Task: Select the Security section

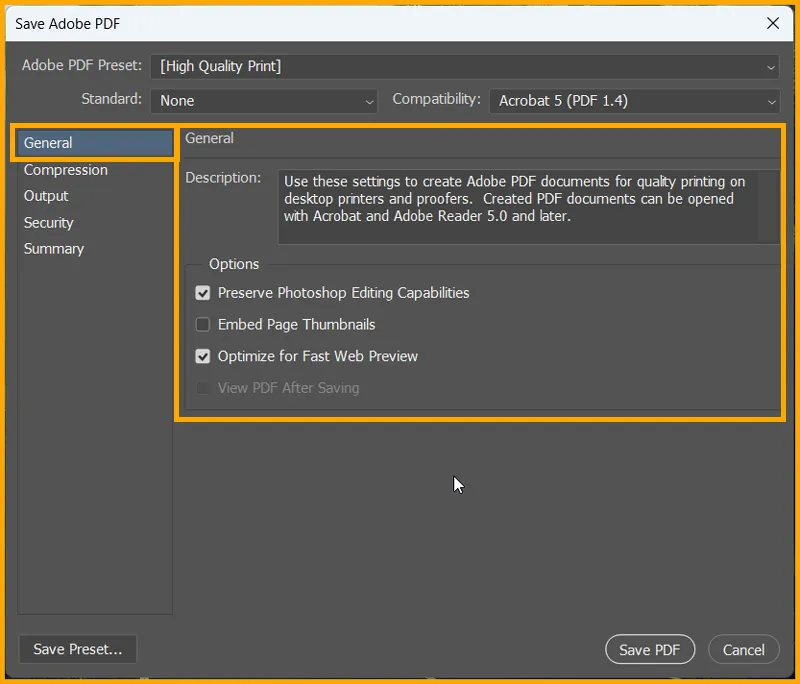Action: [48, 222]
